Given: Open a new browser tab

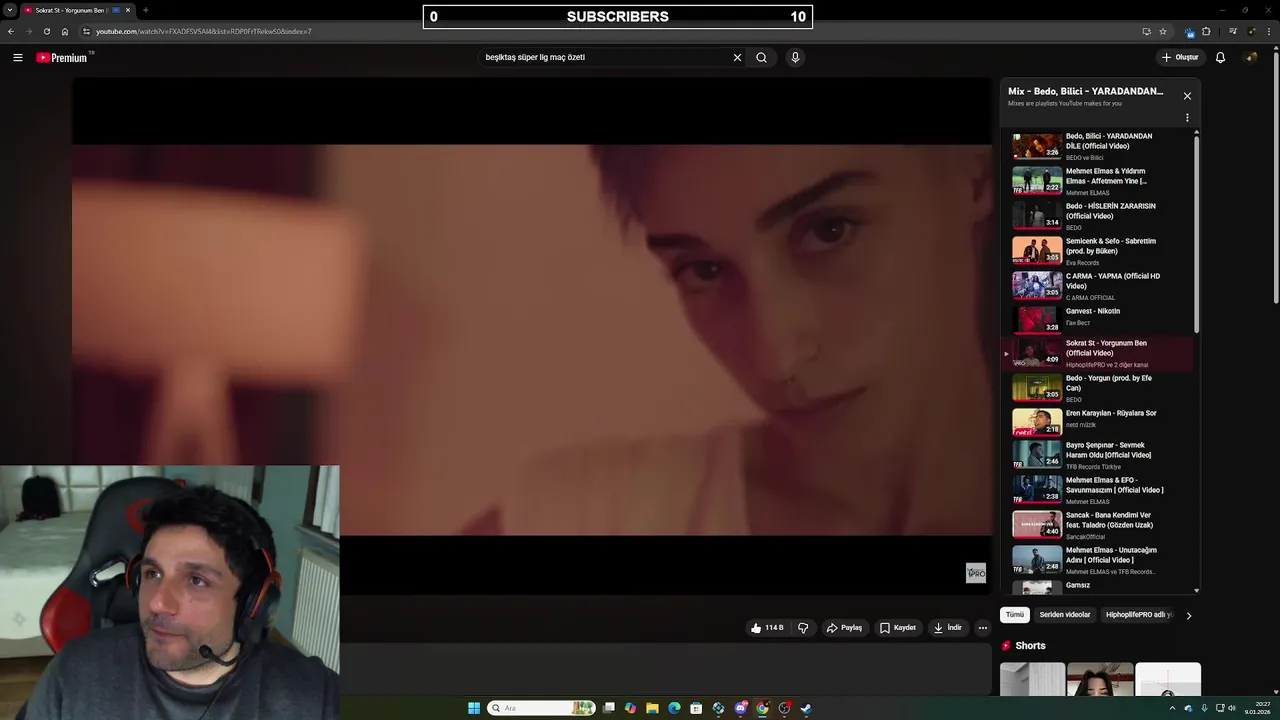Looking at the screenshot, I should click(x=146, y=10).
